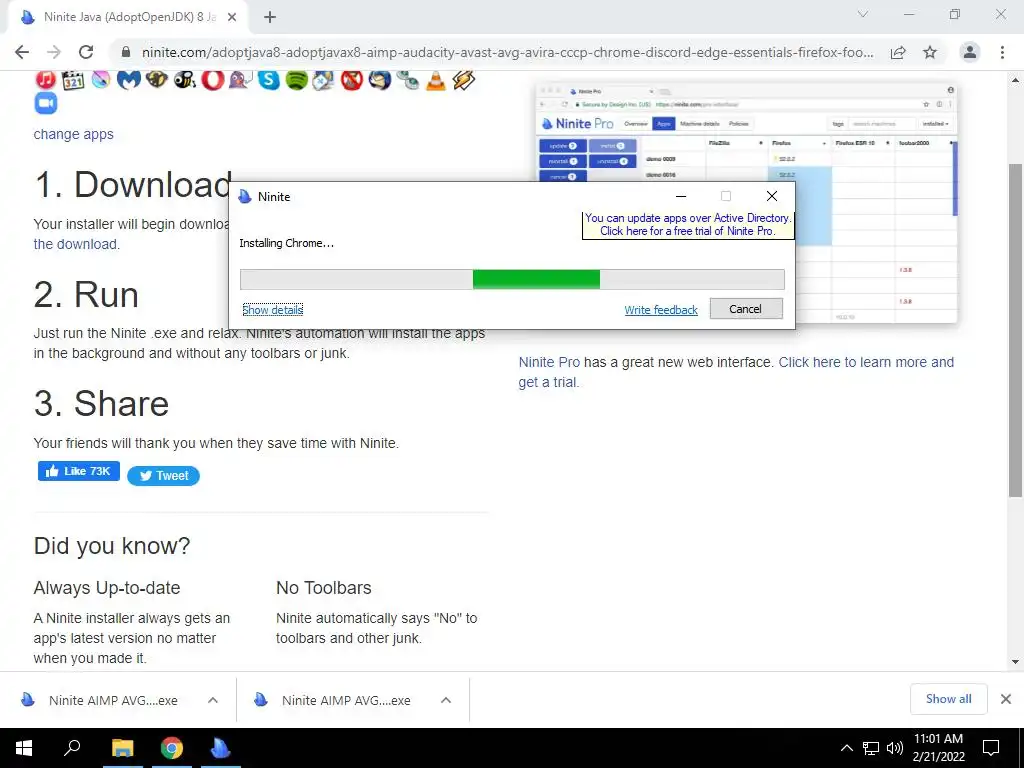
Task: Click the 'No Toolbars' heading
Action: pyautogui.click(x=323, y=588)
